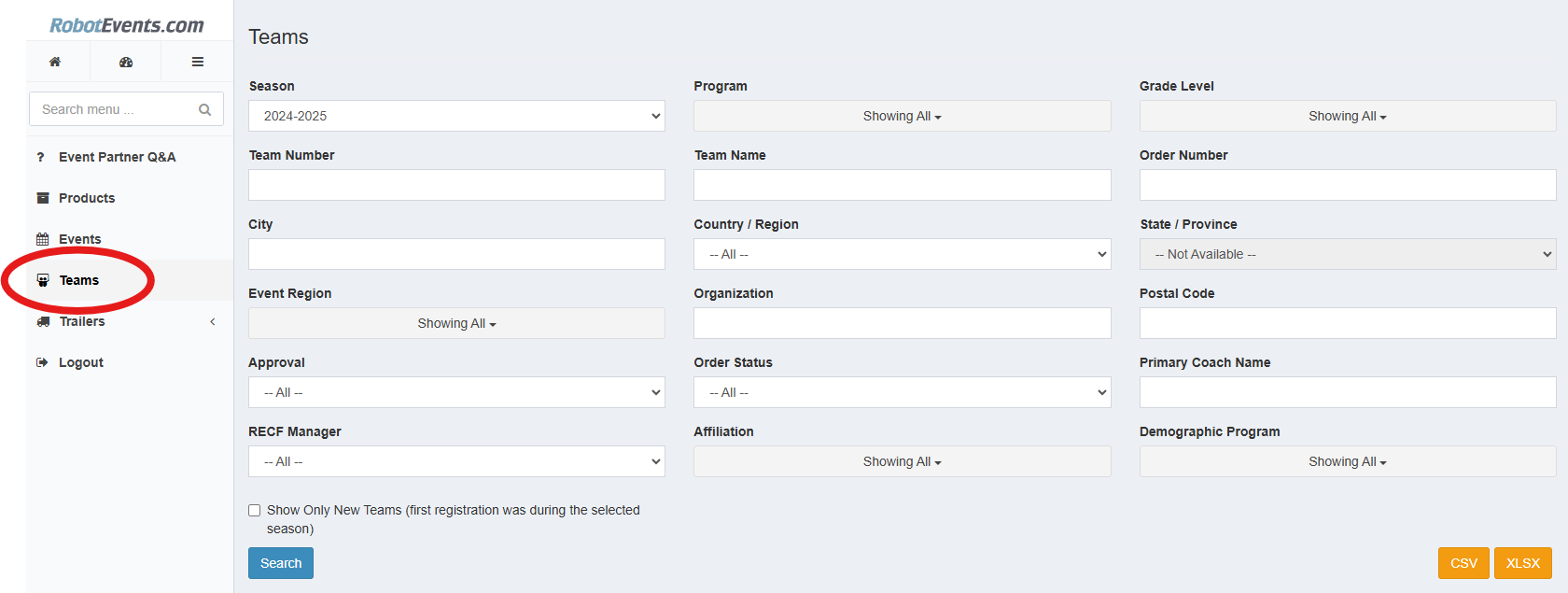This screenshot has width=1568, height=593.
Task: Open the Teams menu item
Action: (x=79, y=280)
